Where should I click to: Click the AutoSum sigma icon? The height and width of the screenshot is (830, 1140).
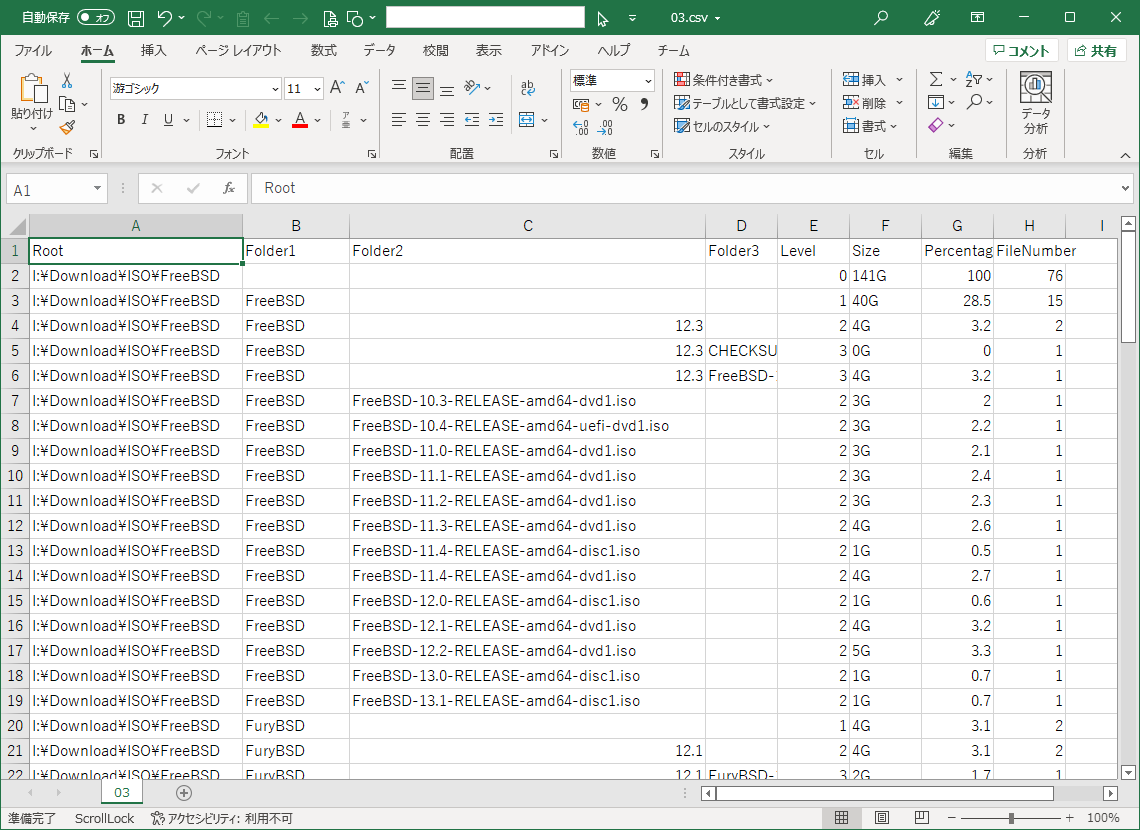pos(936,79)
